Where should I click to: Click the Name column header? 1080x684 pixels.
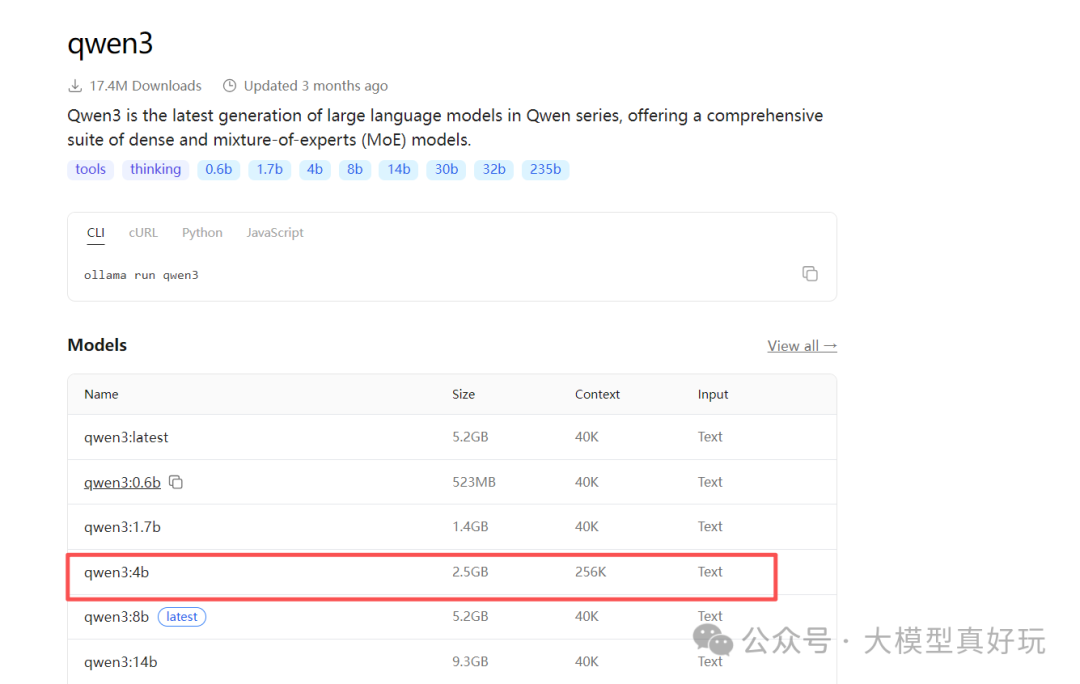tap(101, 394)
